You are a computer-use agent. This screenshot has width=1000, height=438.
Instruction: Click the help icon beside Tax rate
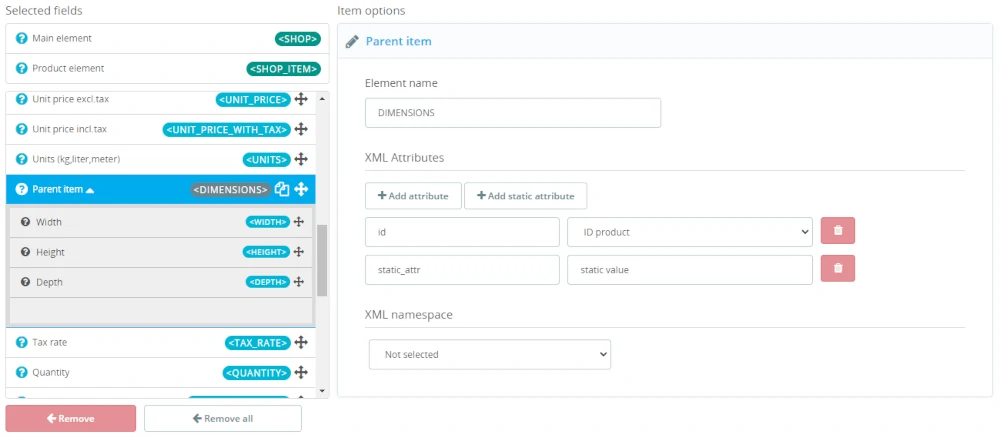(x=22, y=343)
